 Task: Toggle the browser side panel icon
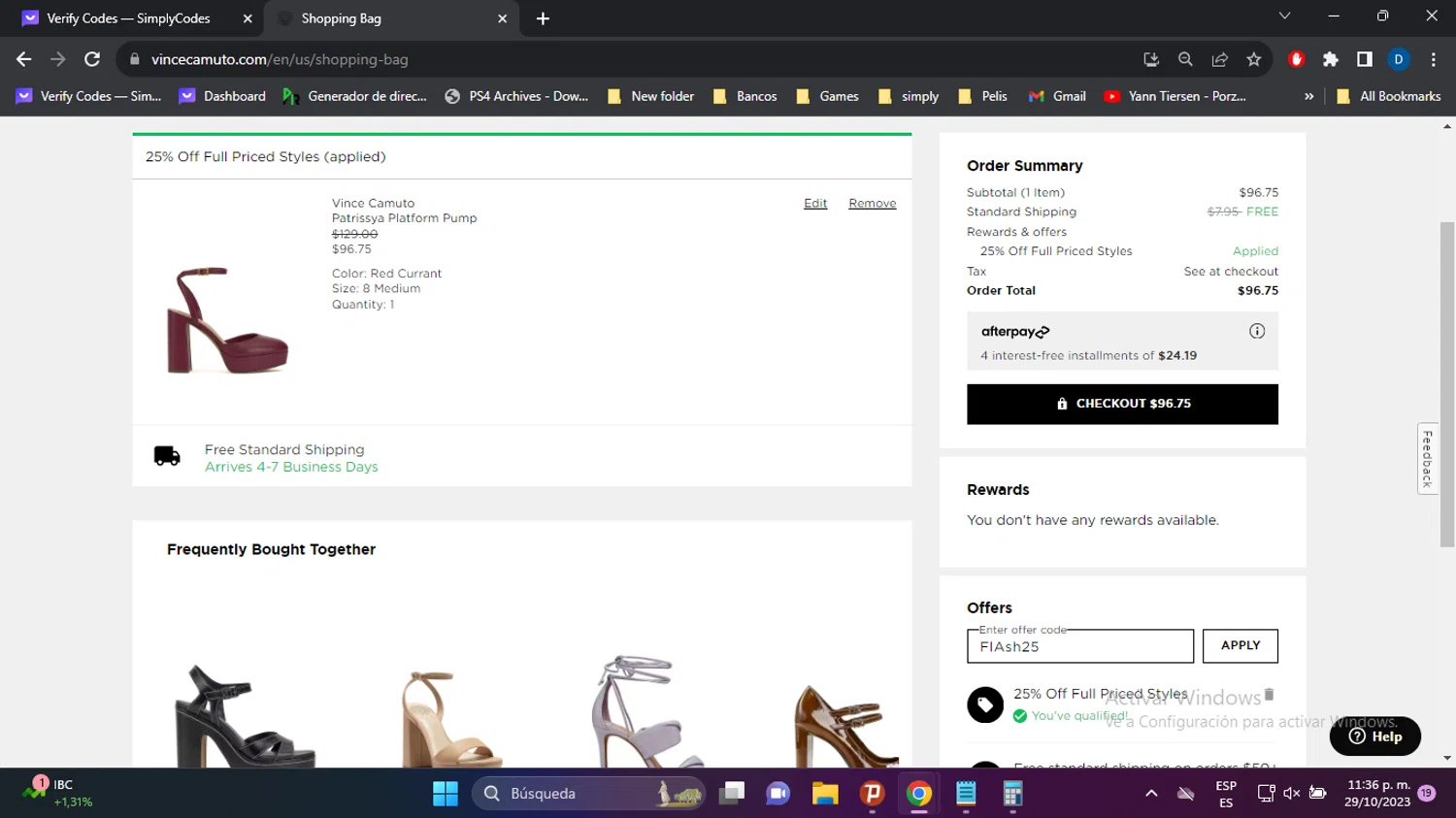tap(1365, 59)
